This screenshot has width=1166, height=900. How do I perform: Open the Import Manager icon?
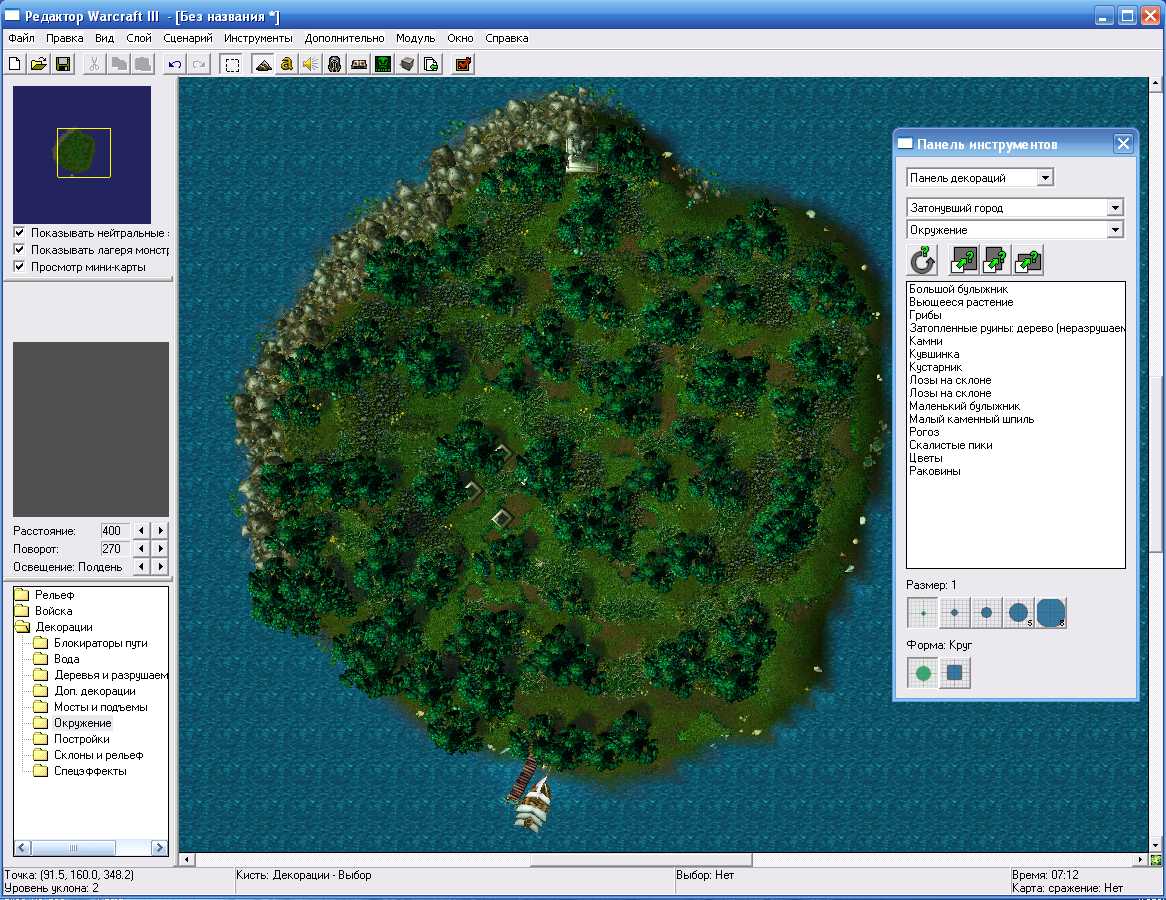click(x=431, y=65)
